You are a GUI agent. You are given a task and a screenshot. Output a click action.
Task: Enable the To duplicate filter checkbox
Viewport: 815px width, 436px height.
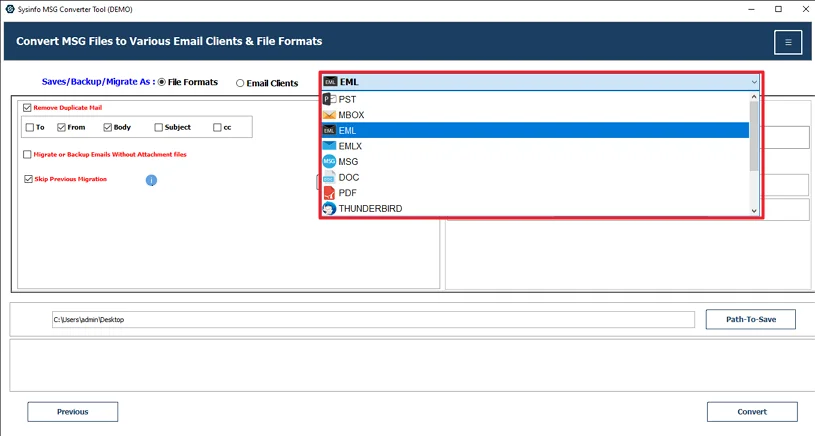[x=30, y=127]
